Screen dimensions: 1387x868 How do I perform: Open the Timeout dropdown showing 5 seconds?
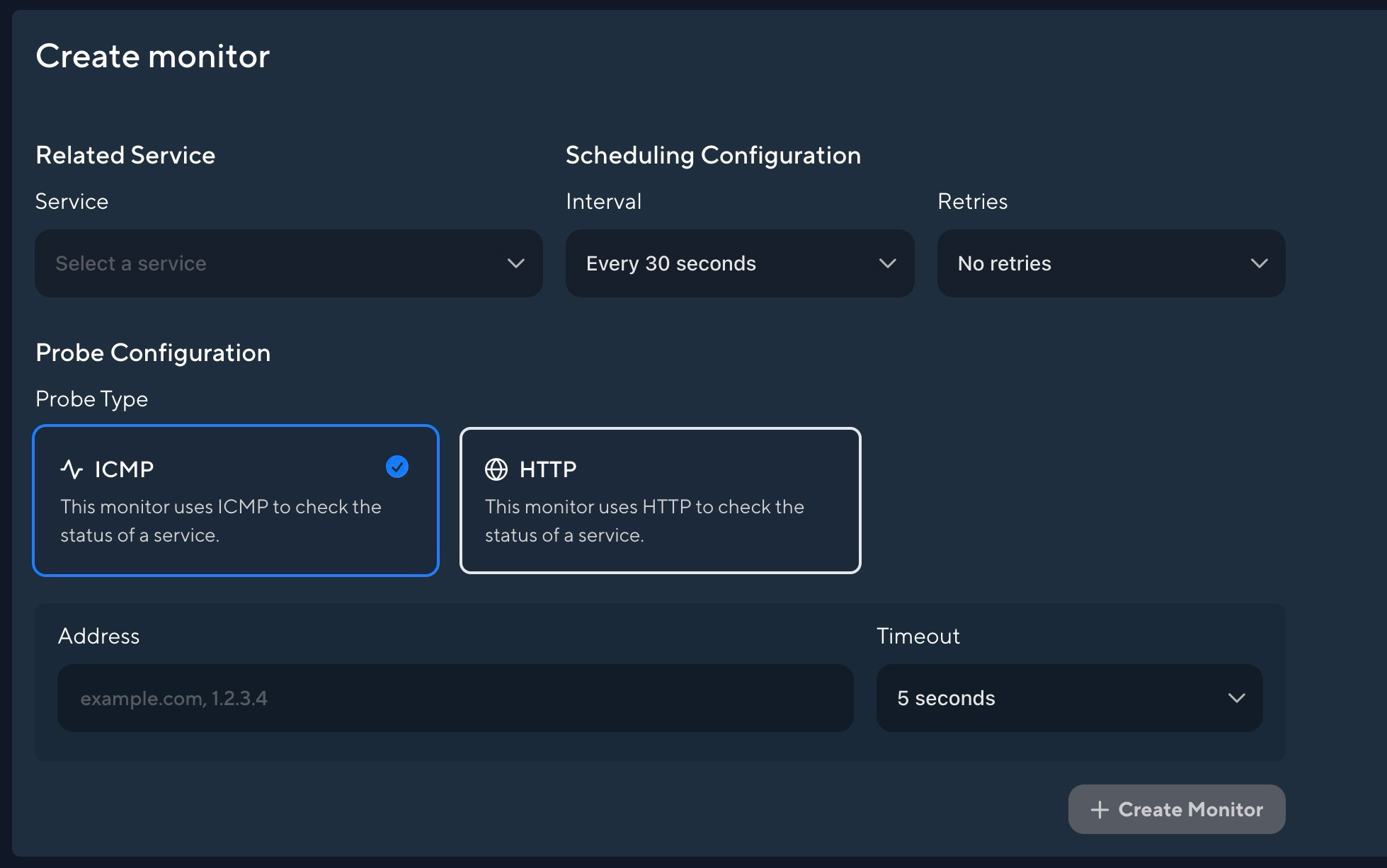pos(1069,698)
